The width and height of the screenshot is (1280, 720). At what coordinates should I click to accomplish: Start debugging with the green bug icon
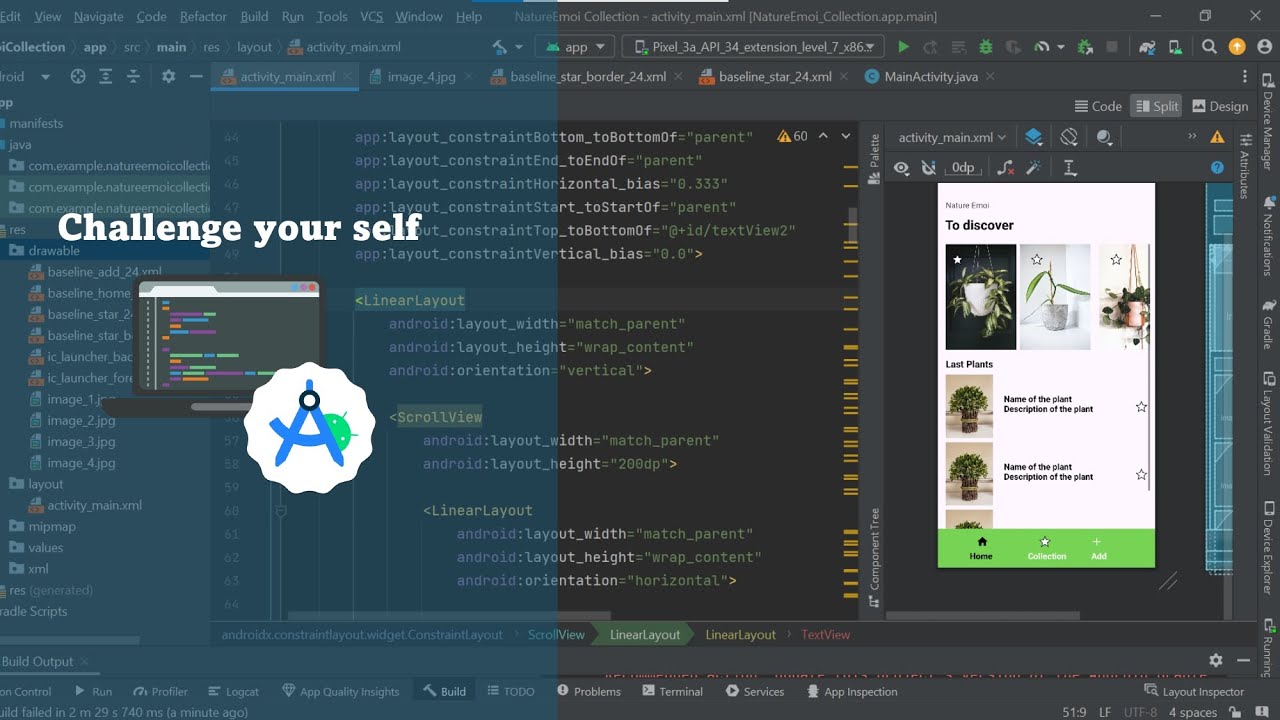point(986,47)
